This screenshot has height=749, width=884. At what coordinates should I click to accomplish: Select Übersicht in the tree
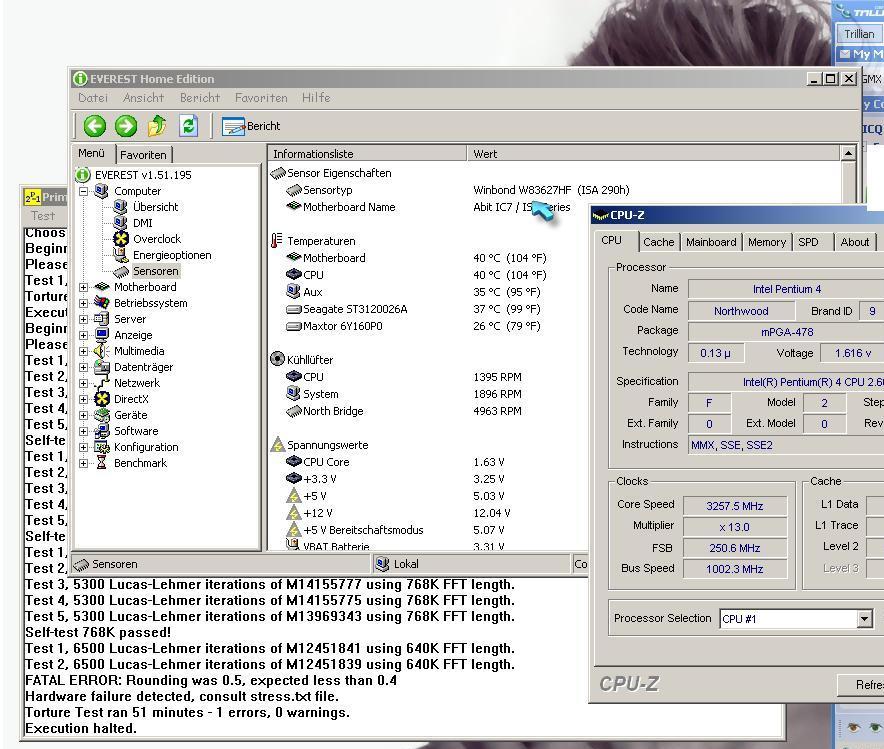(x=155, y=207)
